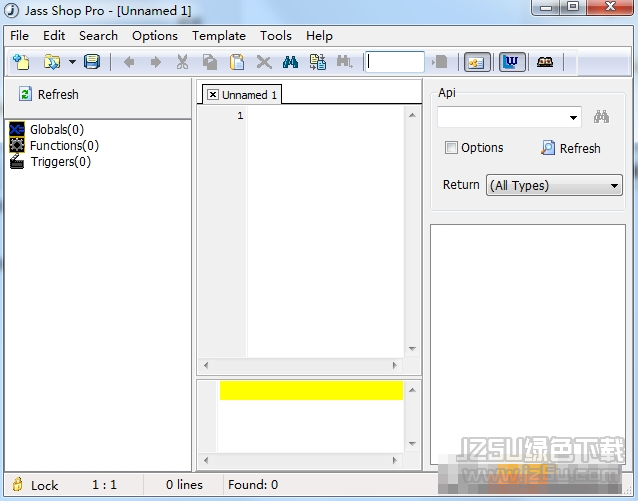
Task: Select the Triggers(0) tree item
Action: click(x=61, y=162)
